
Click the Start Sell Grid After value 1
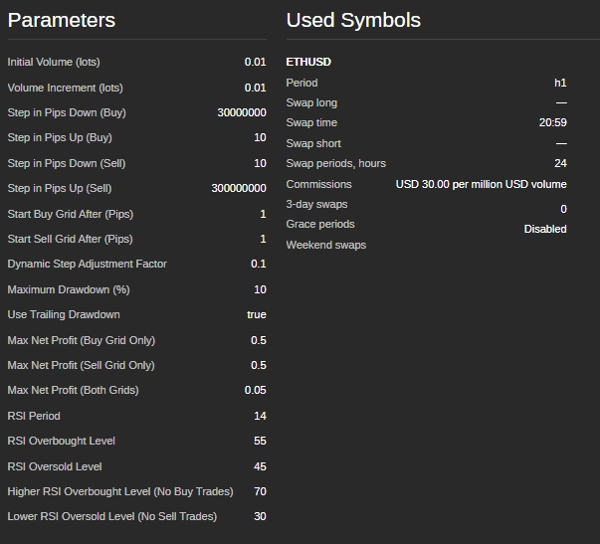pos(263,239)
